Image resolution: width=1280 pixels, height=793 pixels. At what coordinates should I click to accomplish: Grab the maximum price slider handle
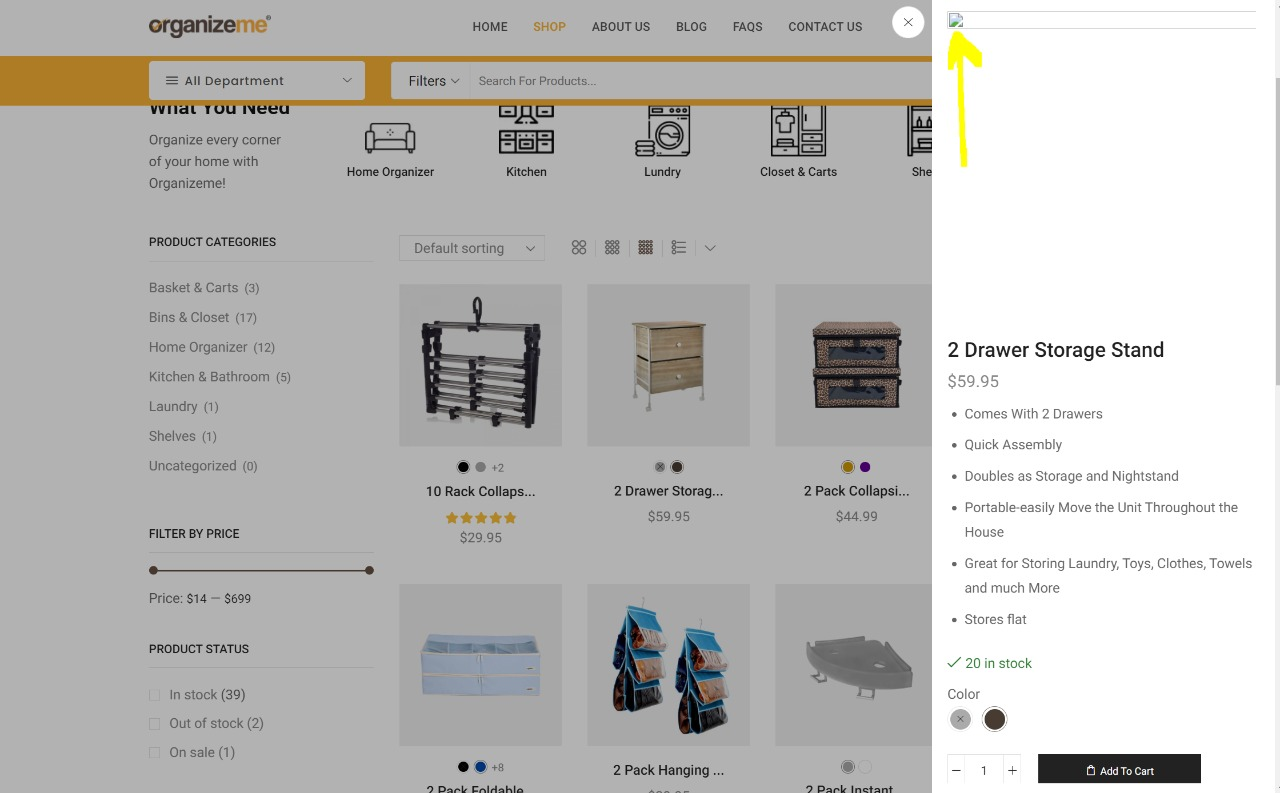point(369,571)
